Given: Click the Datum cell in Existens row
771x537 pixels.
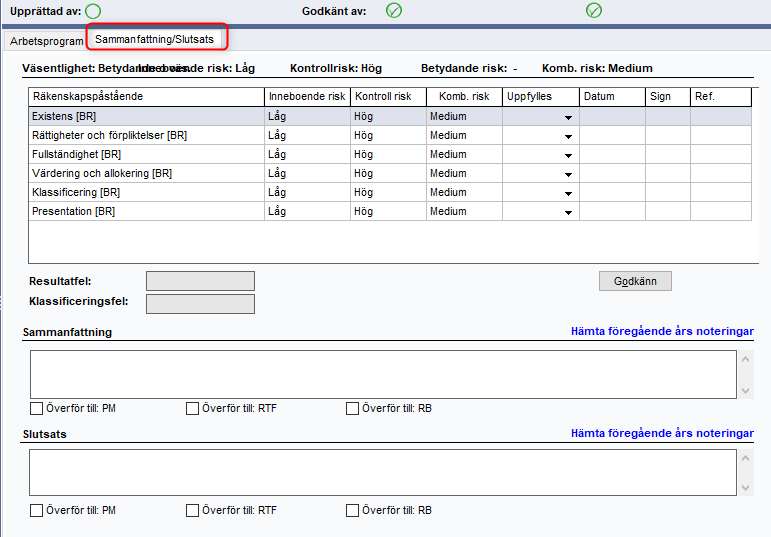Looking at the screenshot, I should [612, 117].
